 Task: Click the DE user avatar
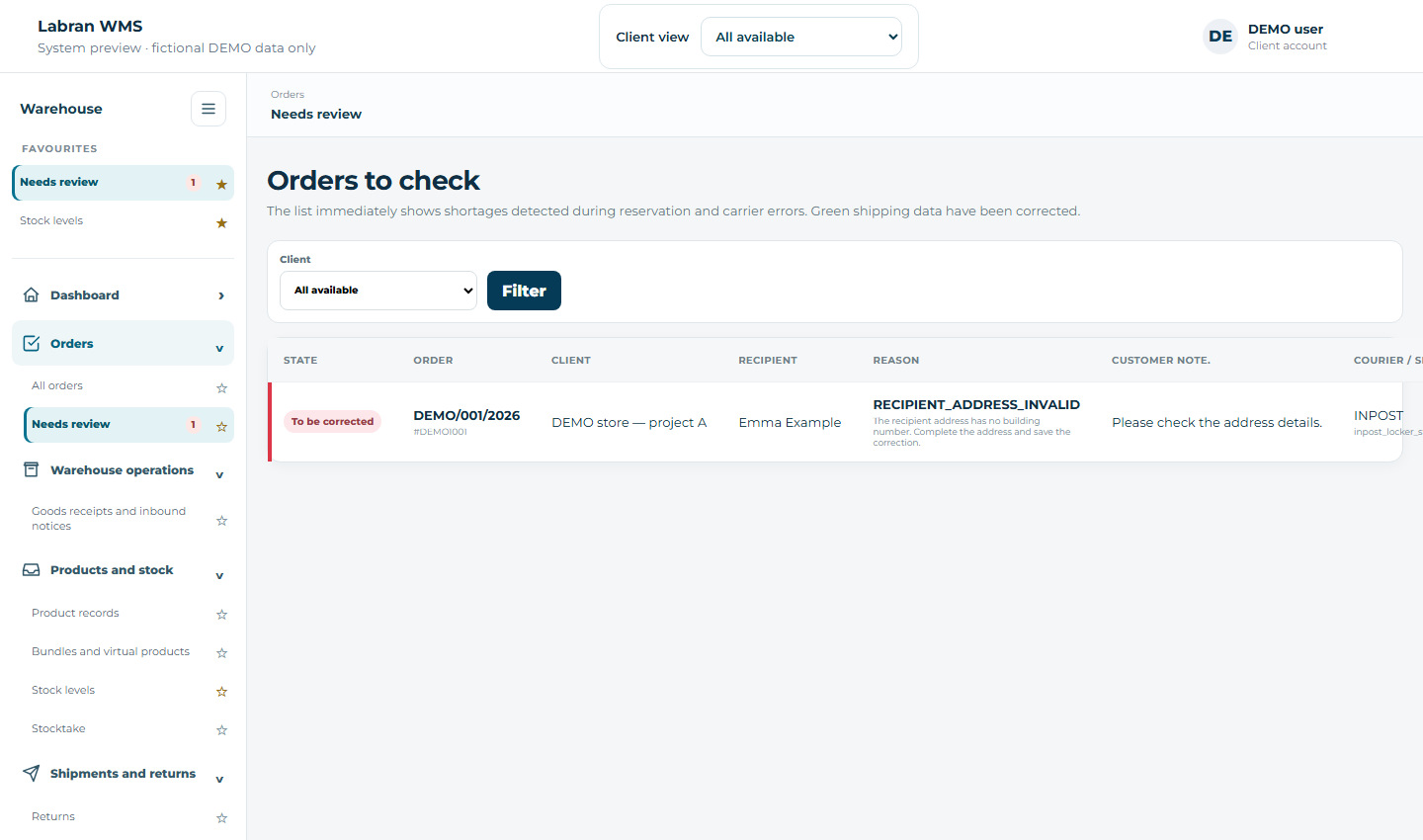click(1220, 37)
